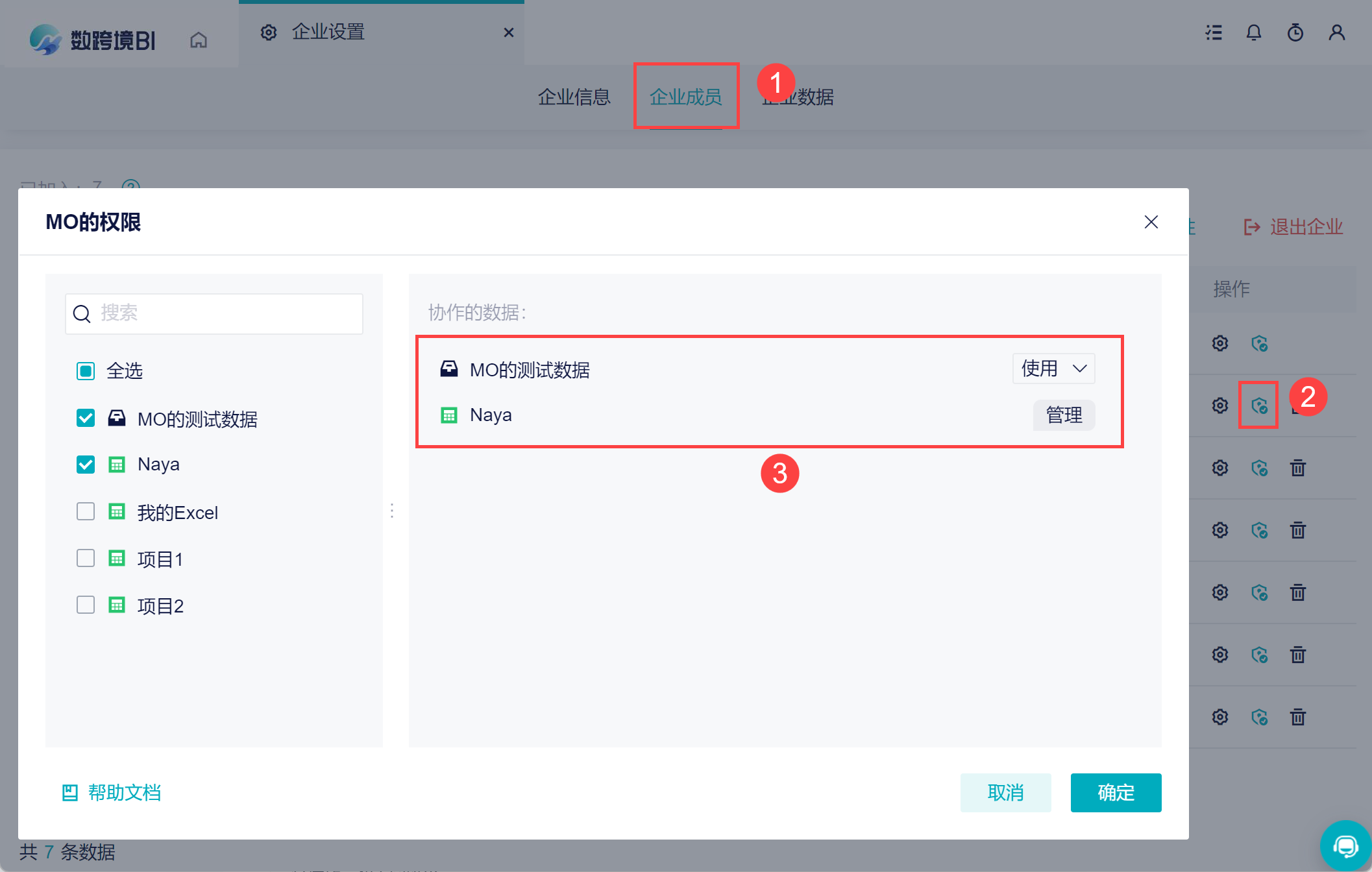Uncheck the Naya checkbox
This screenshot has width=1372, height=872.
pyautogui.click(x=86, y=465)
